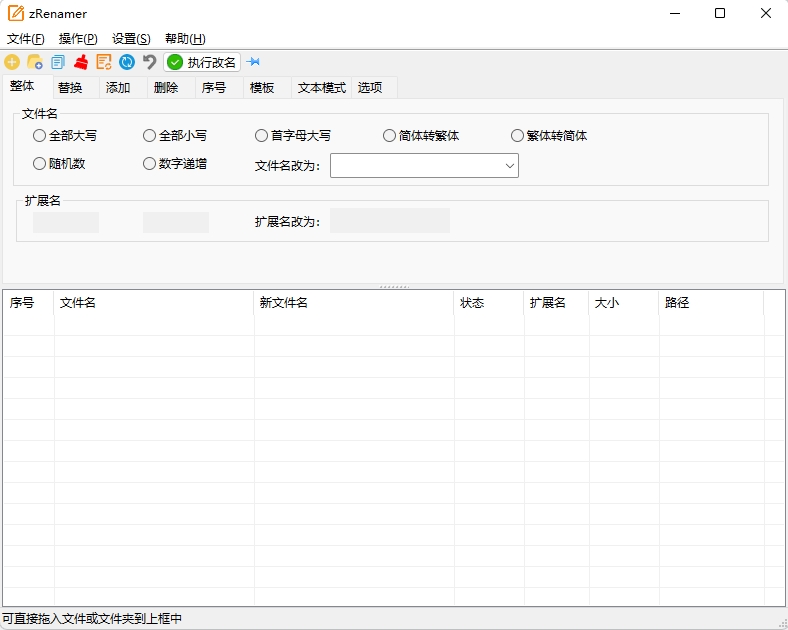Click the 执行改名 execute rename button

click(x=202, y=62)
